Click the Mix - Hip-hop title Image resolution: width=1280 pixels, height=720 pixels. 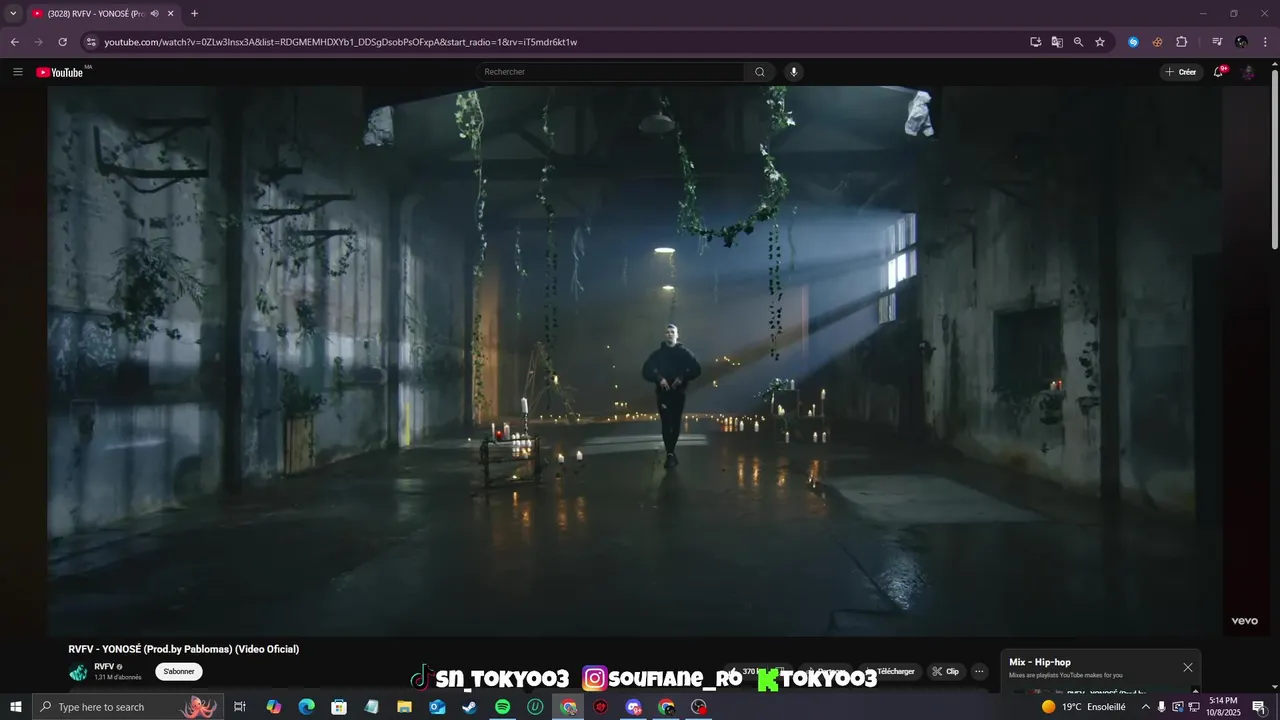[x=1040, y=662]
